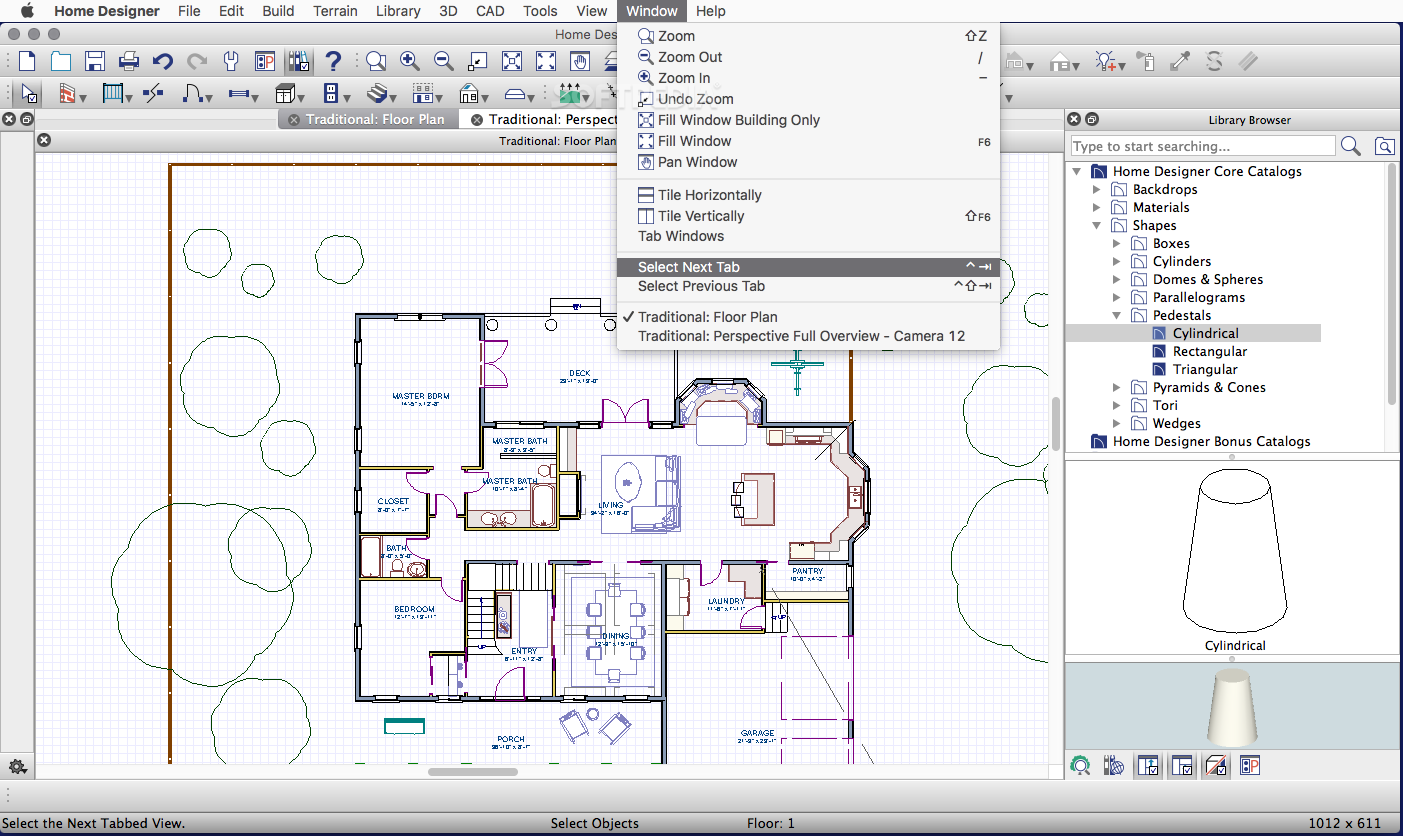Click the library search input field
This screenshot has width=1403, height=836.
coord(1202,146)
